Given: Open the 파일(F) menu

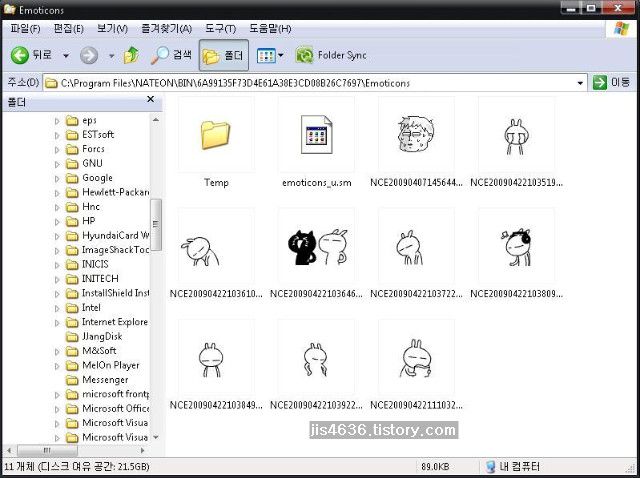Looking at the screenshot, I should (x=25, y=29).
